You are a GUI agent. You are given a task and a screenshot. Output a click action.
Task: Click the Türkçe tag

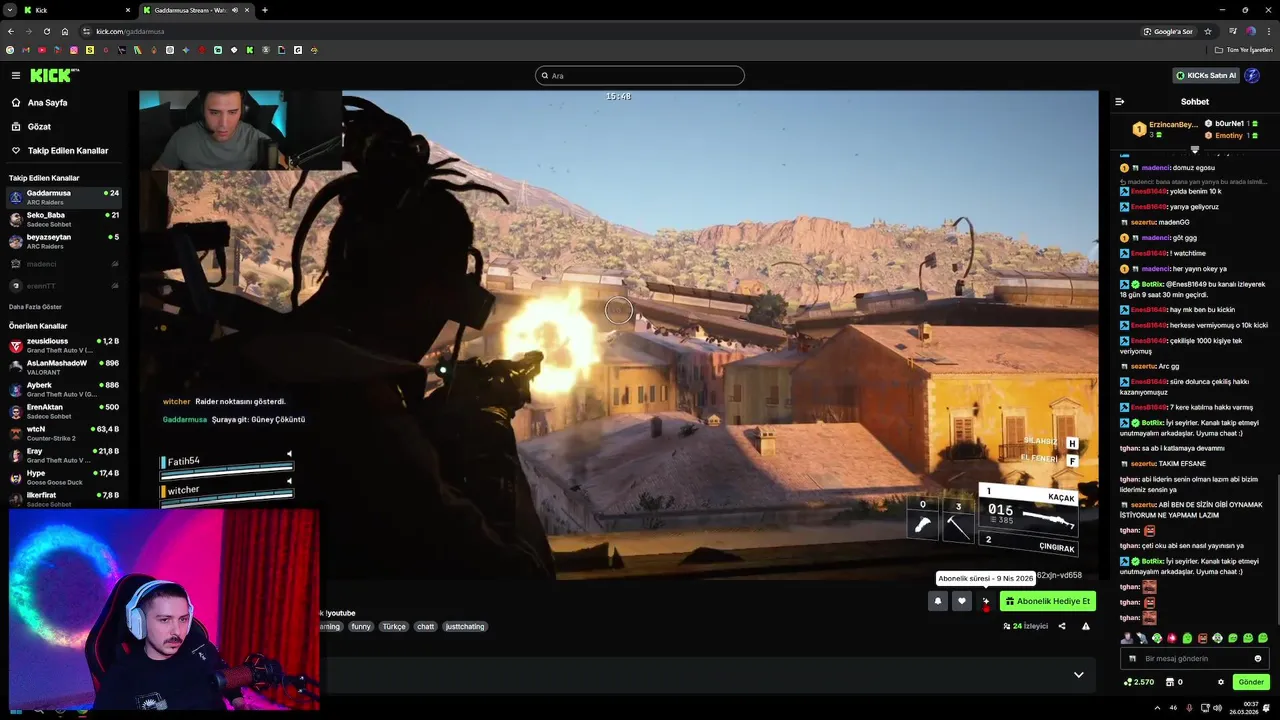point(394,626)
